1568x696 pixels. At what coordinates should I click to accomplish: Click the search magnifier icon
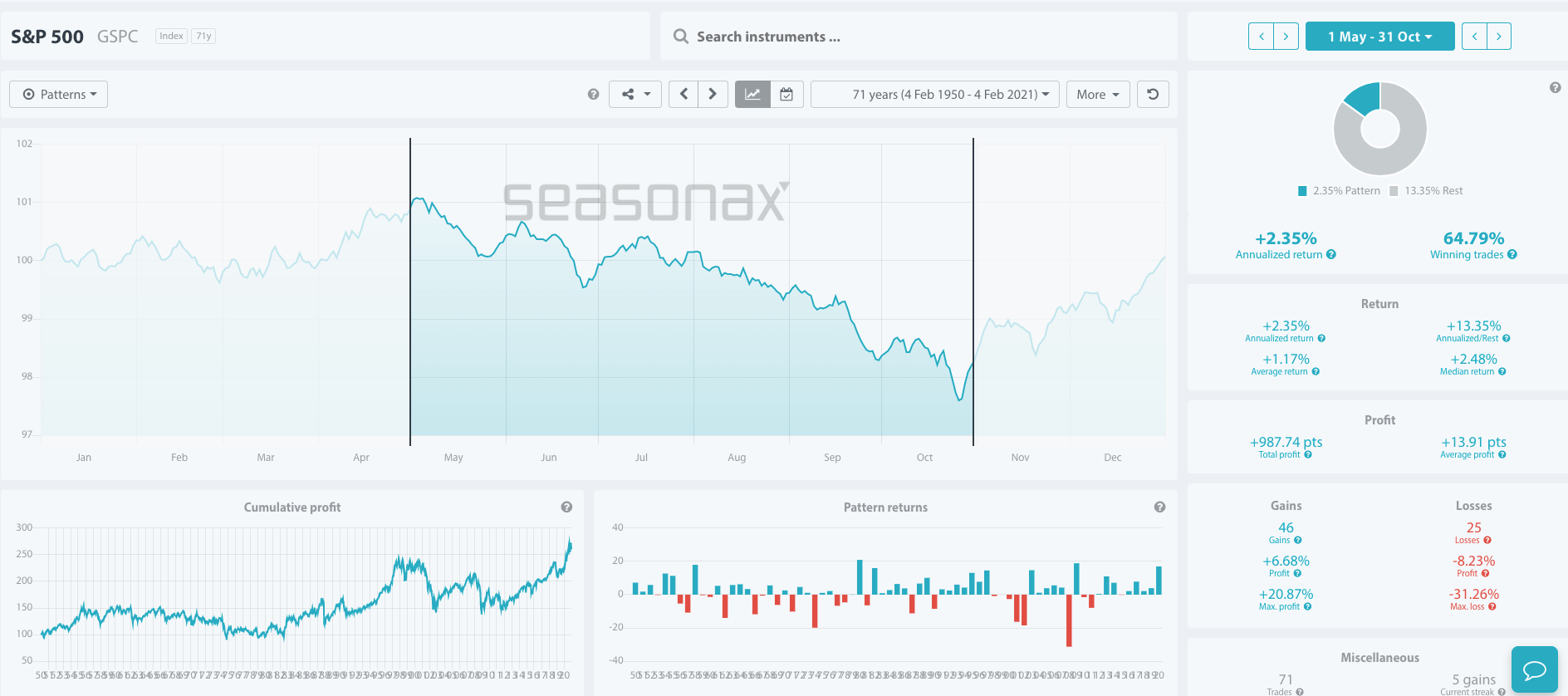pyautogui.click(x=680, y=37)
